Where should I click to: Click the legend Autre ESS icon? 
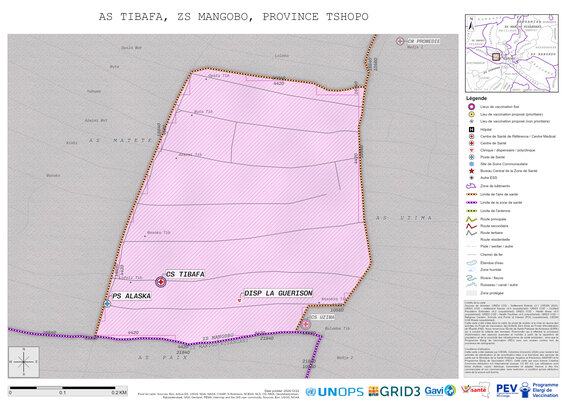tap(471, 178)
